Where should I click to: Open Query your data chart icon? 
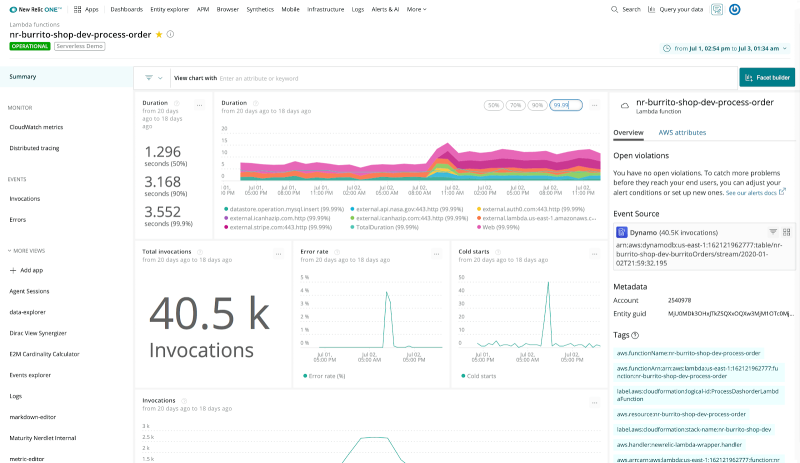point(652,9)
